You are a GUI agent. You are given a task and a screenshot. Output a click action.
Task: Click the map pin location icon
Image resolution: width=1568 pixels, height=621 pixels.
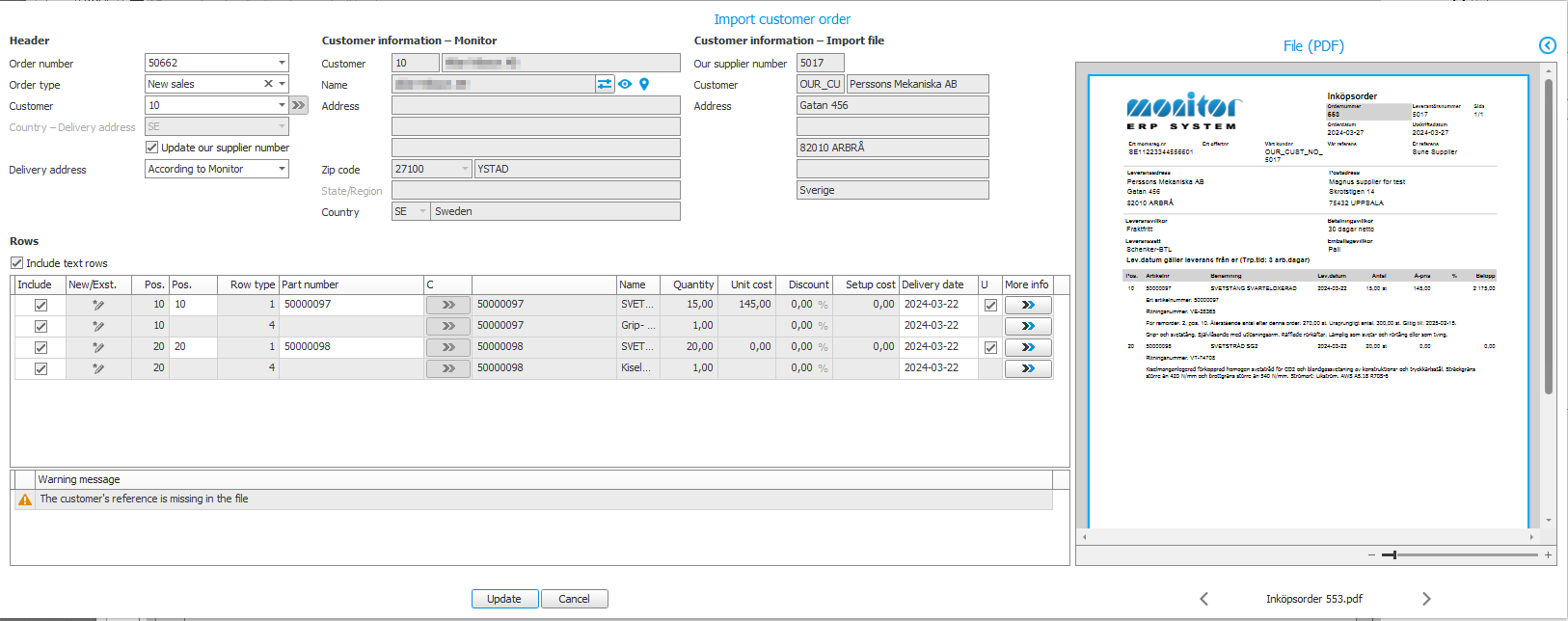pos(644,85)
